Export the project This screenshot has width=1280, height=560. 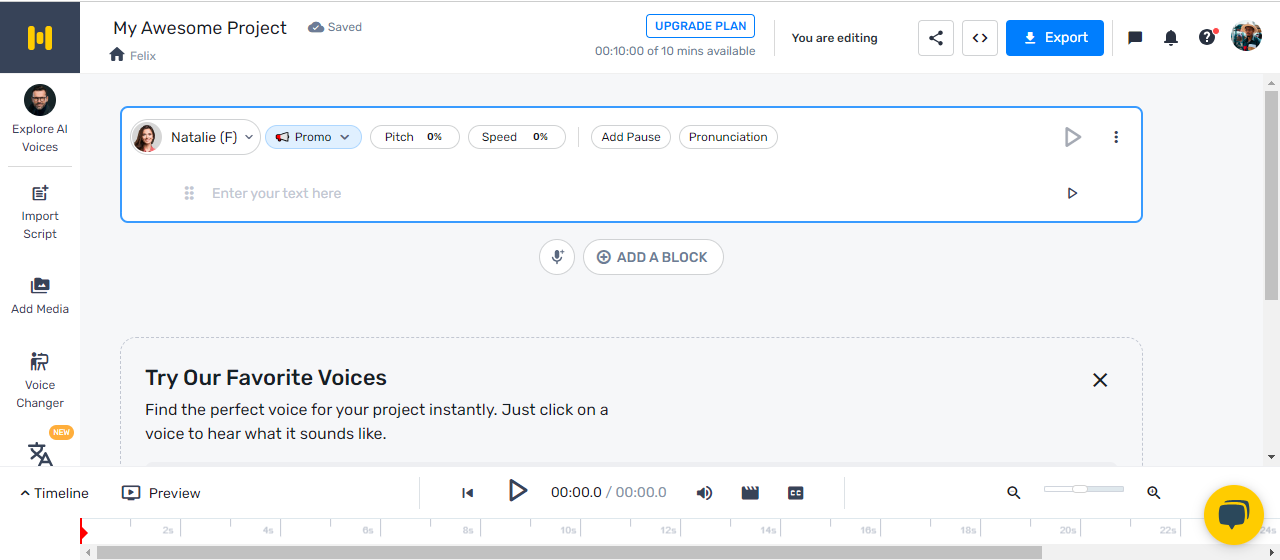1055,38
